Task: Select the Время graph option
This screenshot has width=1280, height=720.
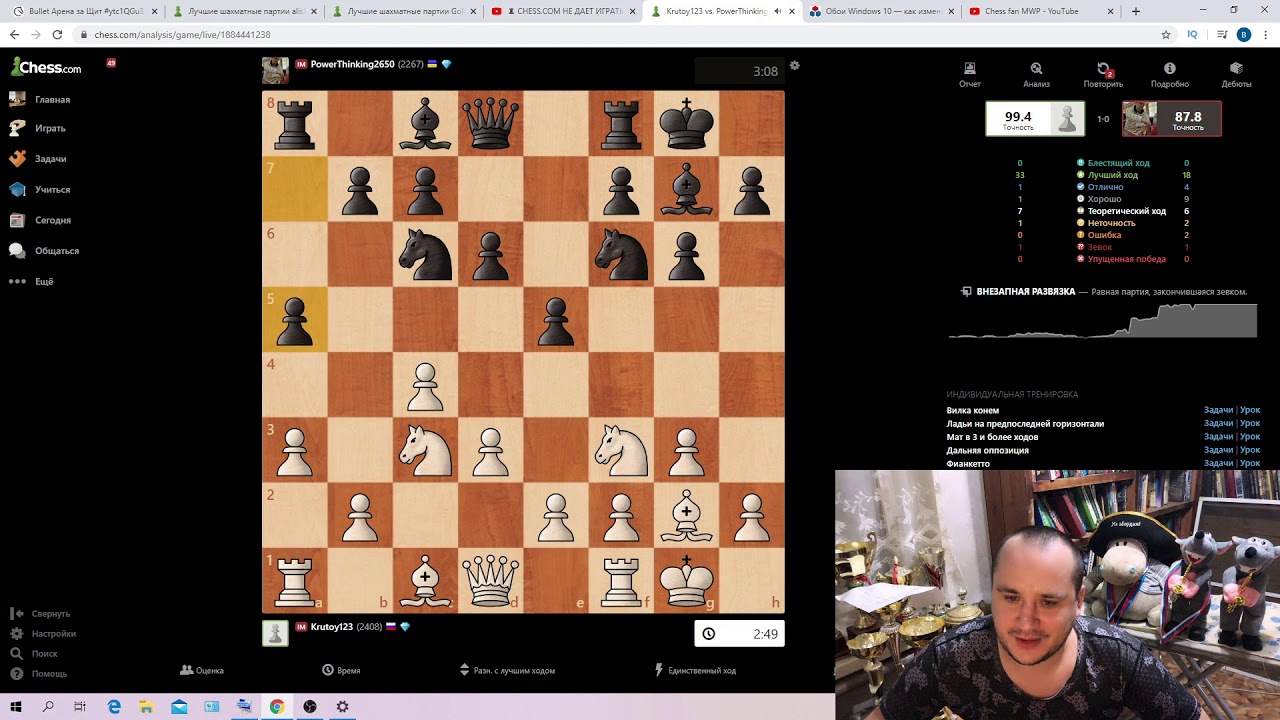Action: coord(341,670)
